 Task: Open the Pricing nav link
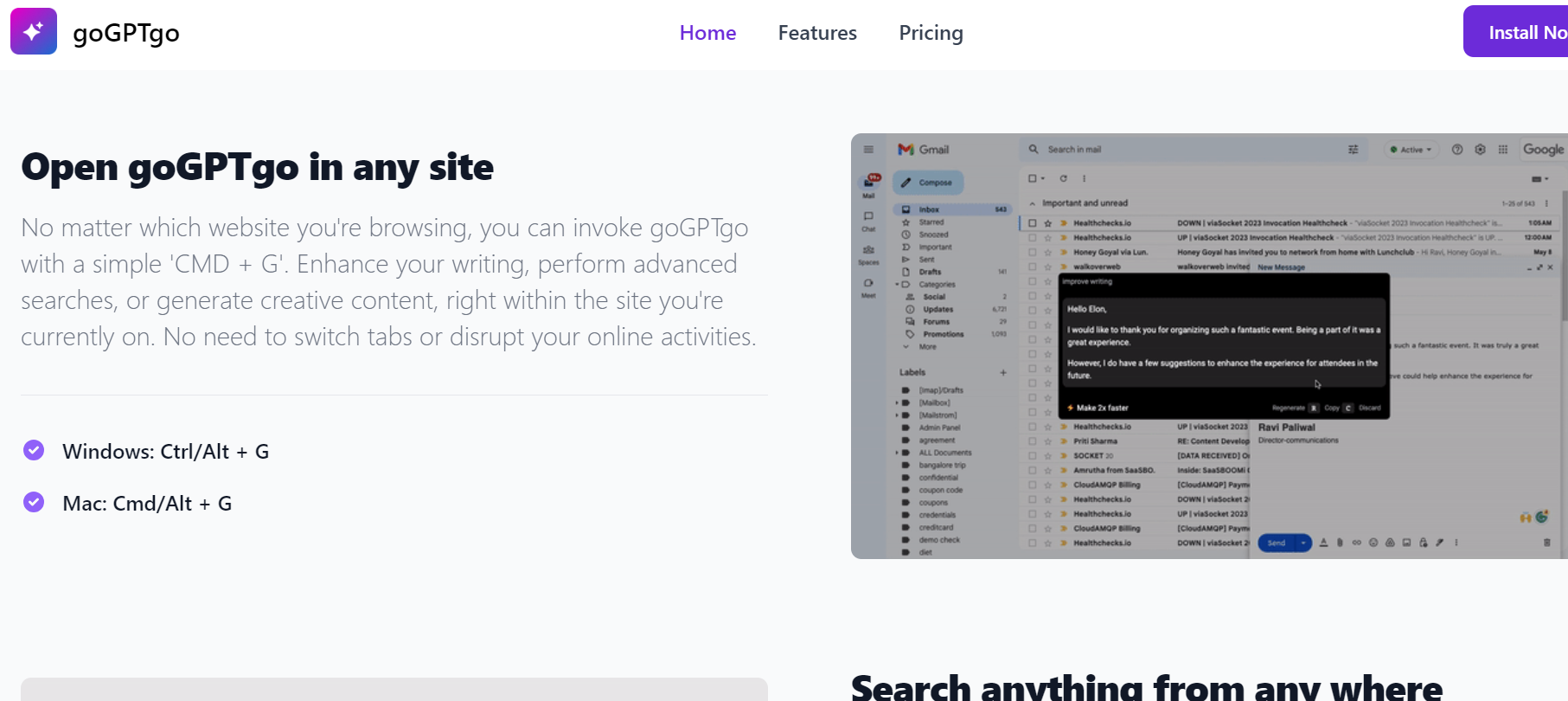pos(931,33)
